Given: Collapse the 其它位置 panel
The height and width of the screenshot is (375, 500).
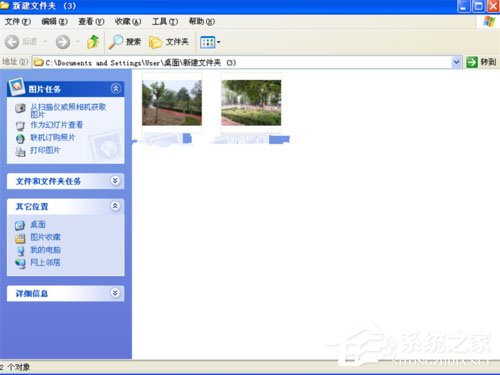Looking at the screenshot, I should (x=115, y=206).
